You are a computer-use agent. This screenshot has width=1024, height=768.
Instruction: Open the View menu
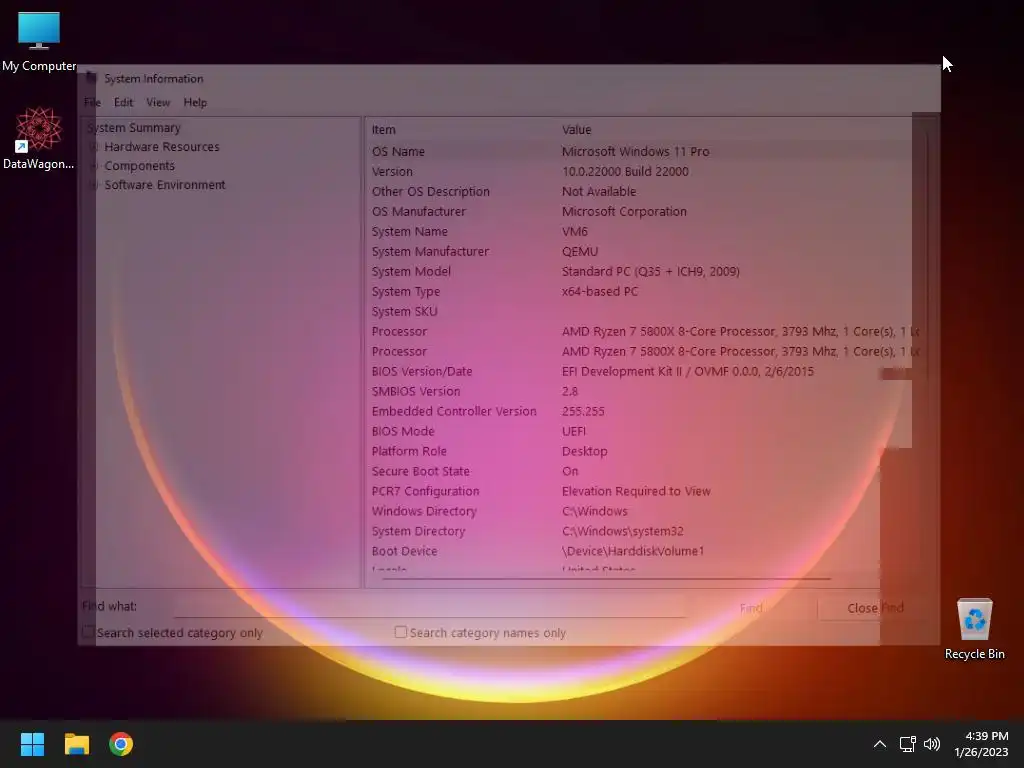tap(157, 103)
